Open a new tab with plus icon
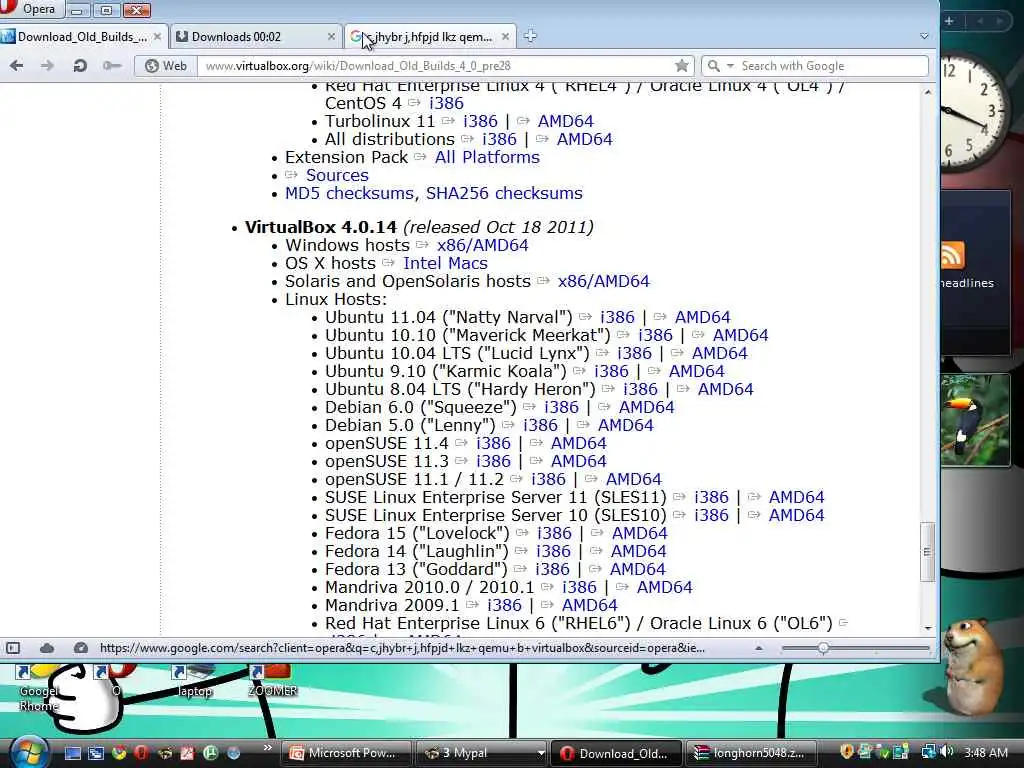 tap(530, 37)
